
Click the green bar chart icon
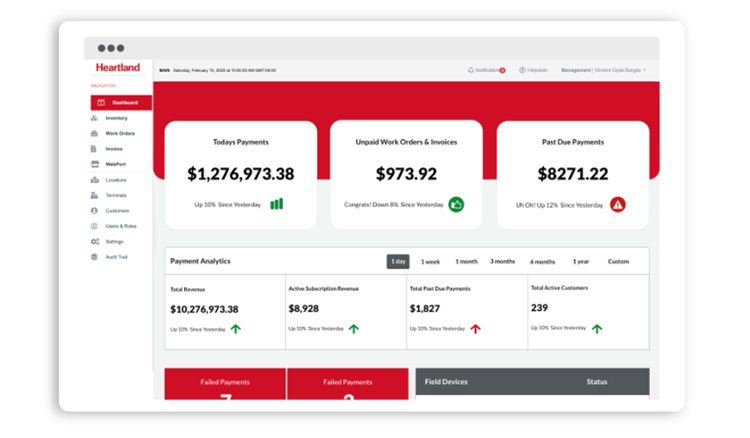[276, 204]
